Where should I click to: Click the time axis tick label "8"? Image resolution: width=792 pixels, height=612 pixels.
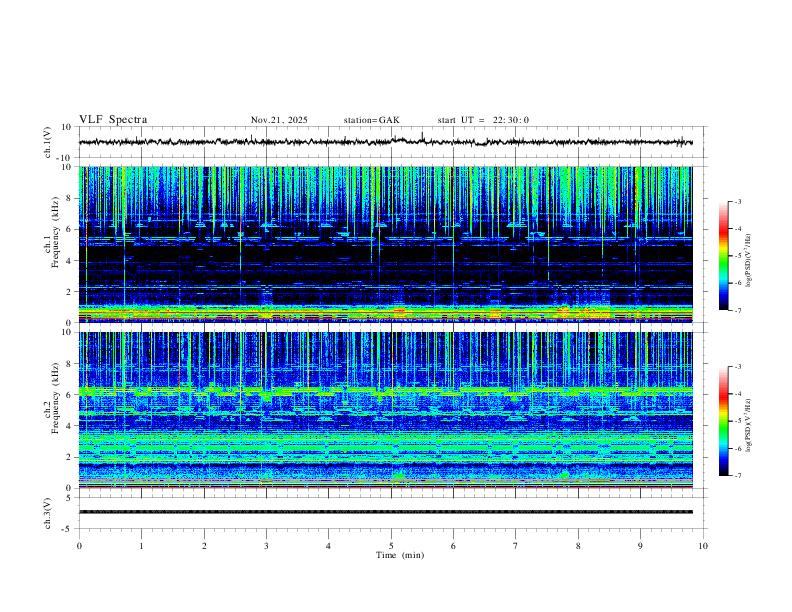click(x=578, y=546)
